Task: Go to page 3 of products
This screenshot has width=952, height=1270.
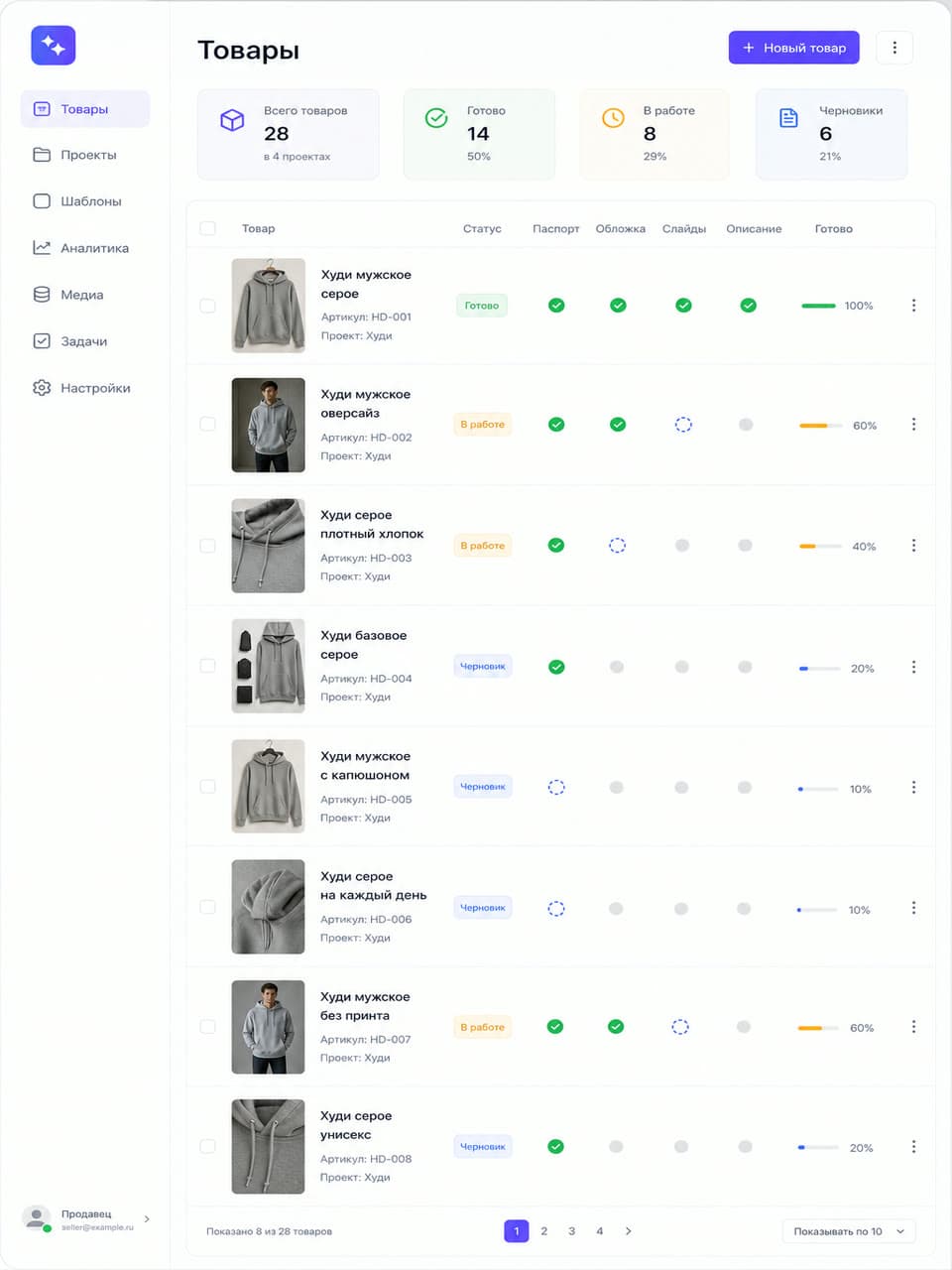Action: [571, 1231]
